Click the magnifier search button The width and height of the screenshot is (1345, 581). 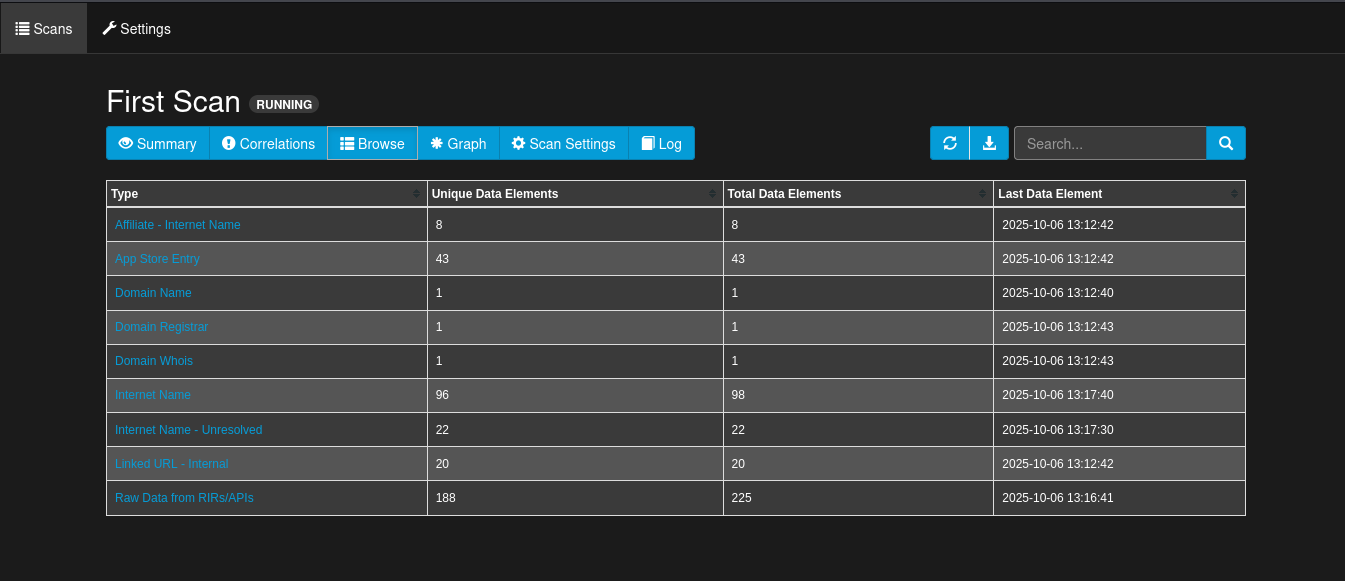click(x=1226, y=143)
